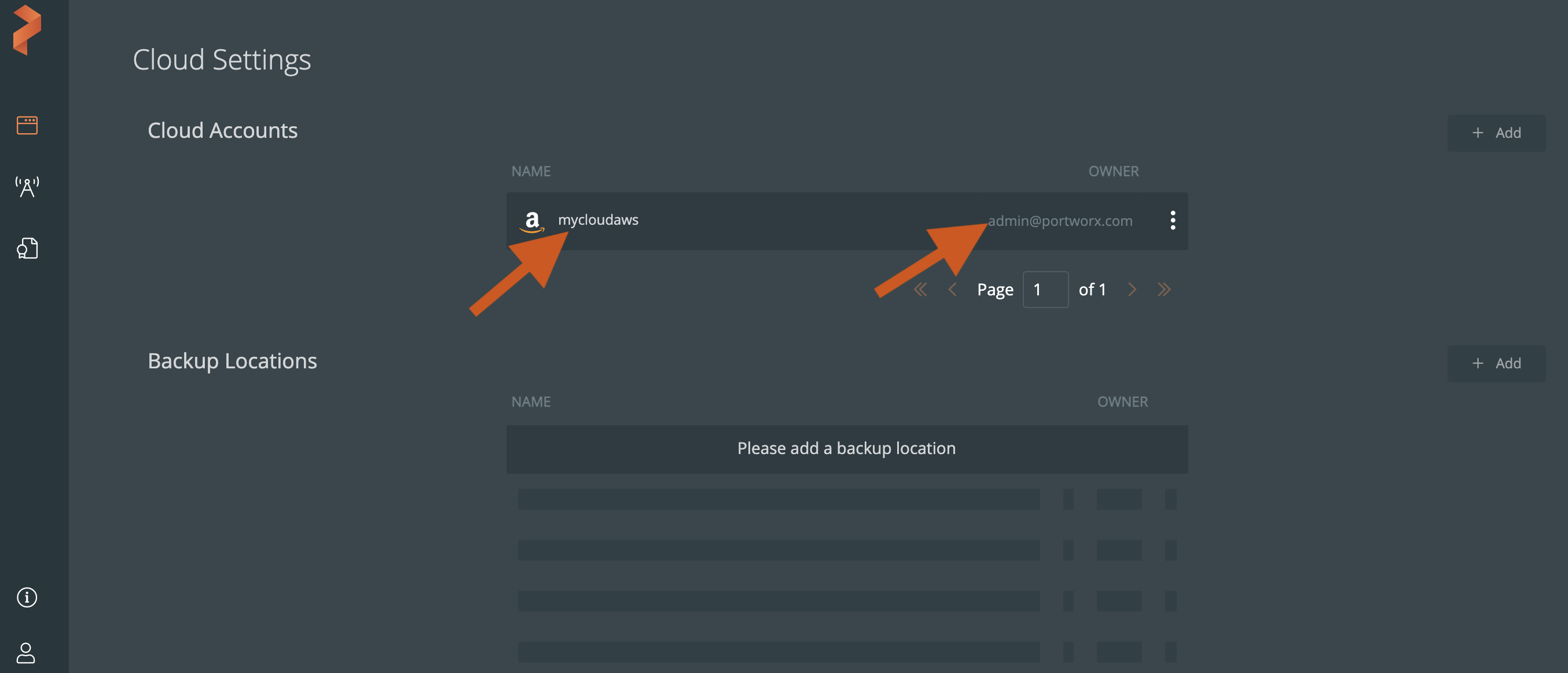Click the Portworx logo in the sidebar
Image resolution: width=1568 pixels, height=673 pixels.
[x=27, y=30]
